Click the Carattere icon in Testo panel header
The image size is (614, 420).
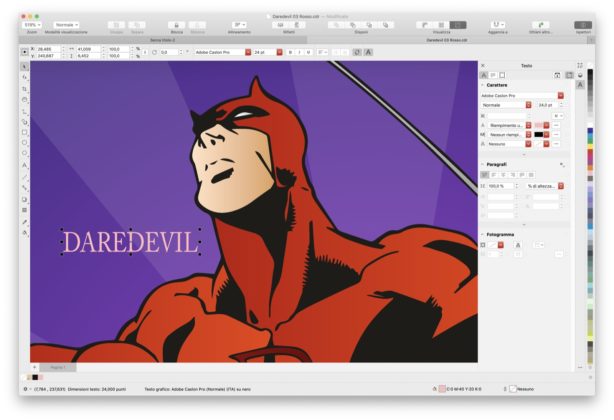pos(484,75)
